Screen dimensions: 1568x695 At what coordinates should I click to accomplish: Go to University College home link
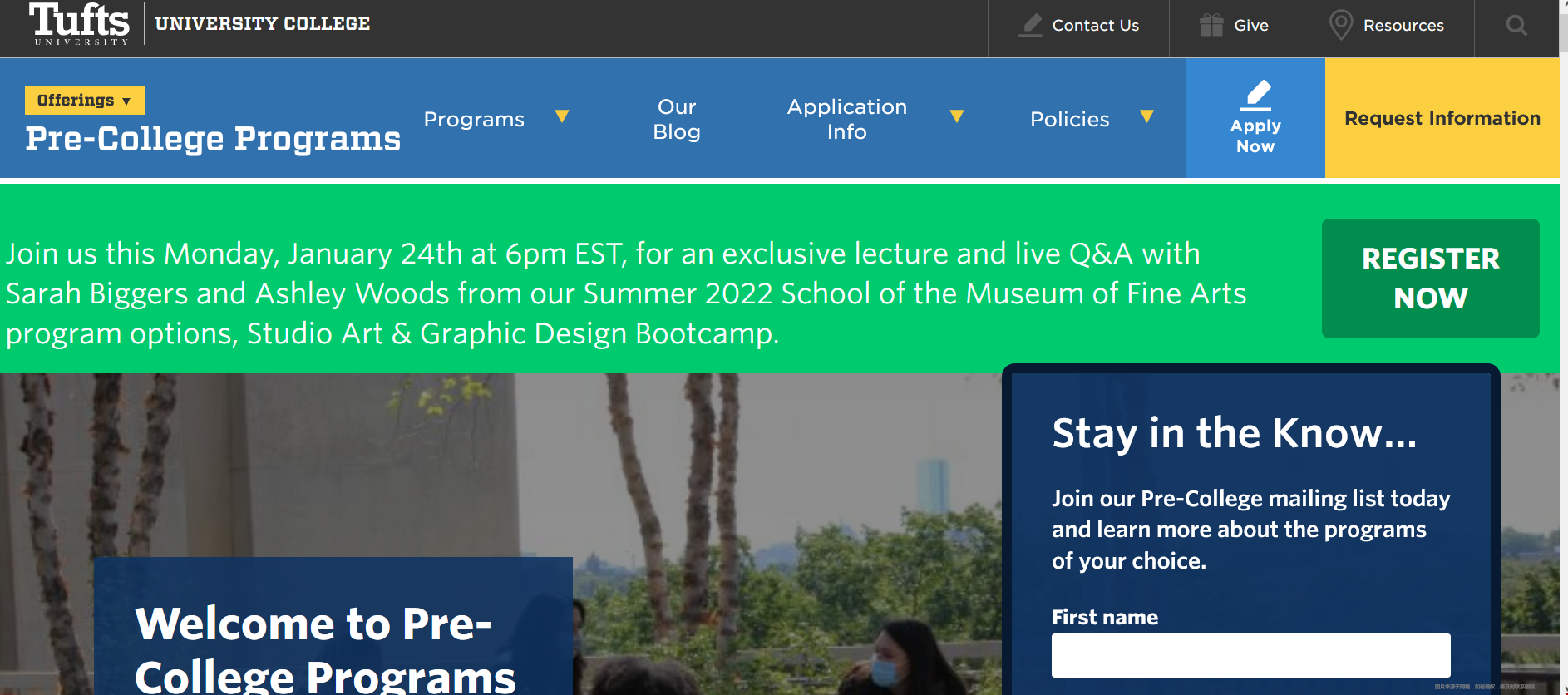(262, 23)
